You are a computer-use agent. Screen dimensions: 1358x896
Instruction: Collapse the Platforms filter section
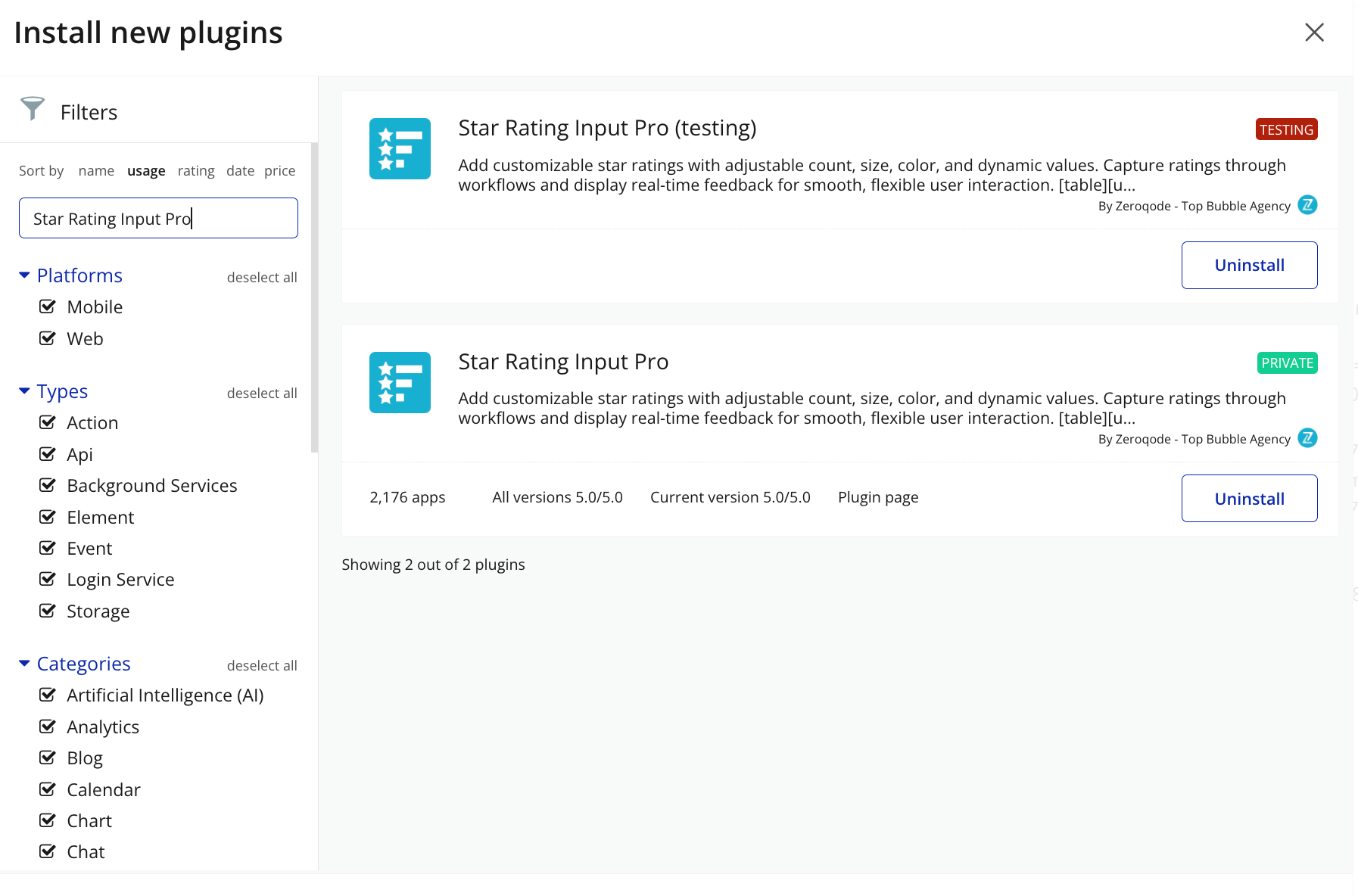pos(24,275)
